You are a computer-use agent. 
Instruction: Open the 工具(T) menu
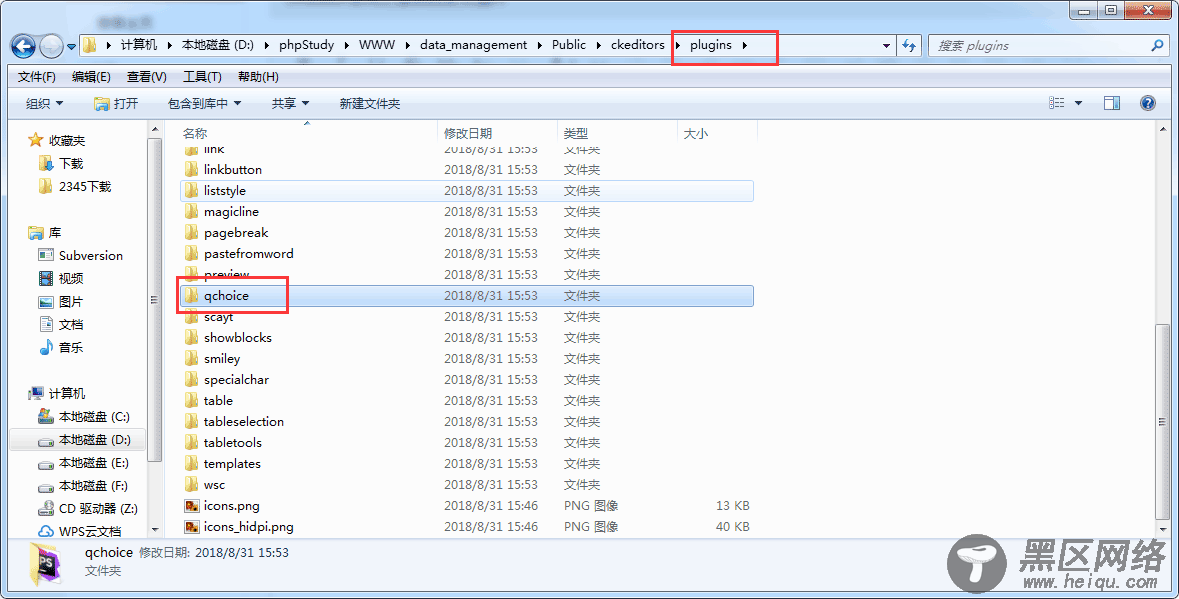pos(202,77)
